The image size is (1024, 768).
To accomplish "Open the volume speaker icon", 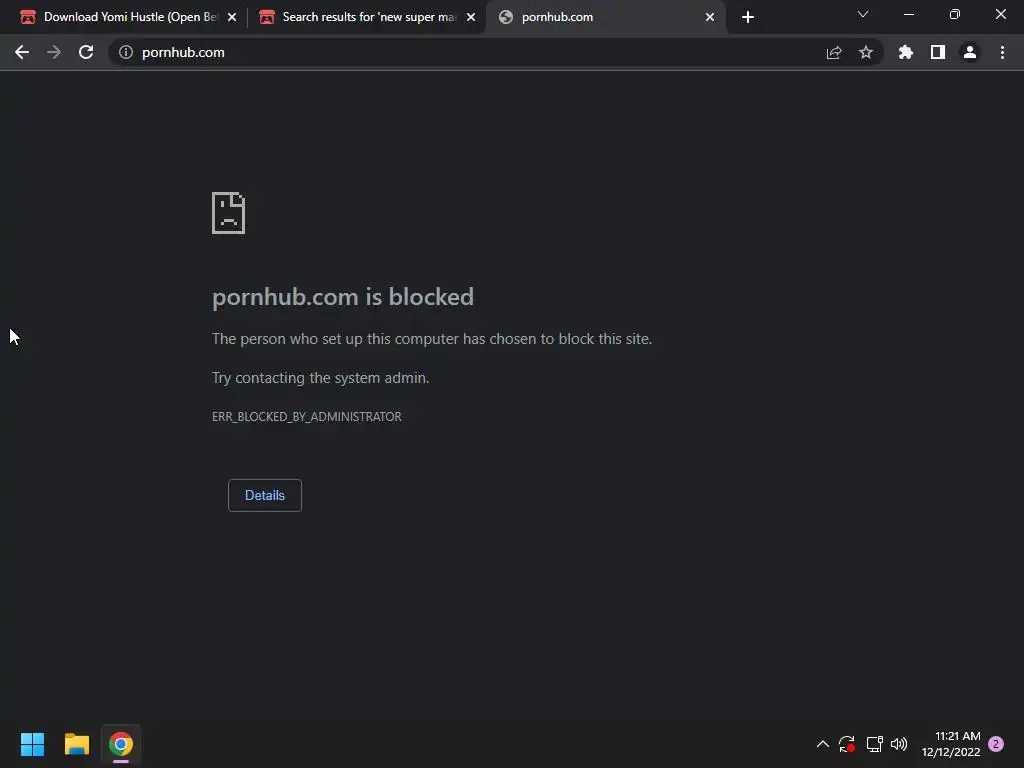I will (x=899, y=744).
